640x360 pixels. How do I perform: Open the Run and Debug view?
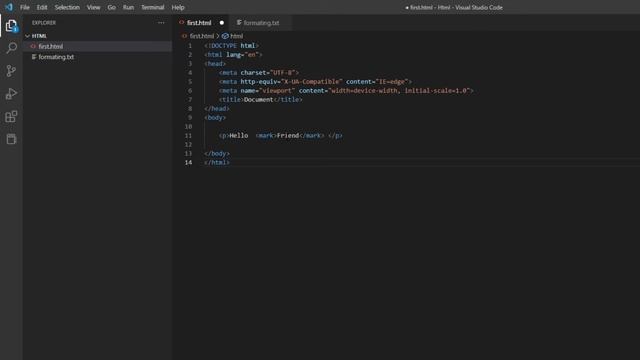pyautogui.click(x=11, y=93)
